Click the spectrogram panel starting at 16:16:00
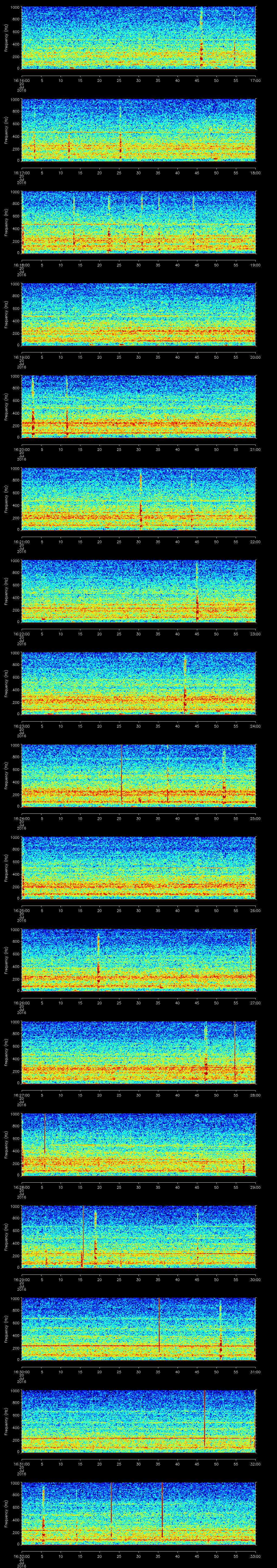277x1568 pixels. (x=139, y=38)
